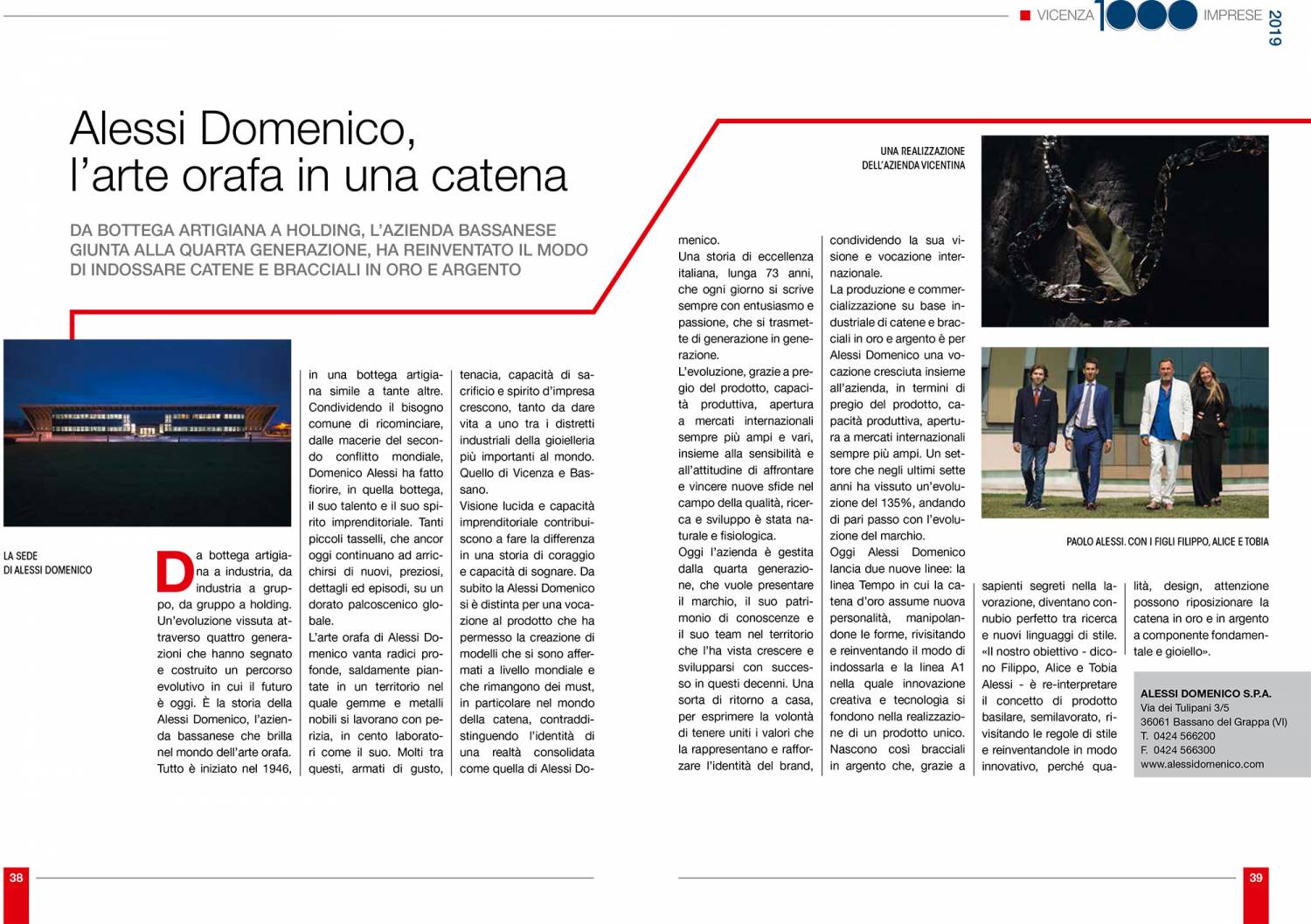Click the headline 'Alessi Domenico, l'arte orafa in una catena'
Viewport: 1311px width, 924px height.
click(318, 152)
